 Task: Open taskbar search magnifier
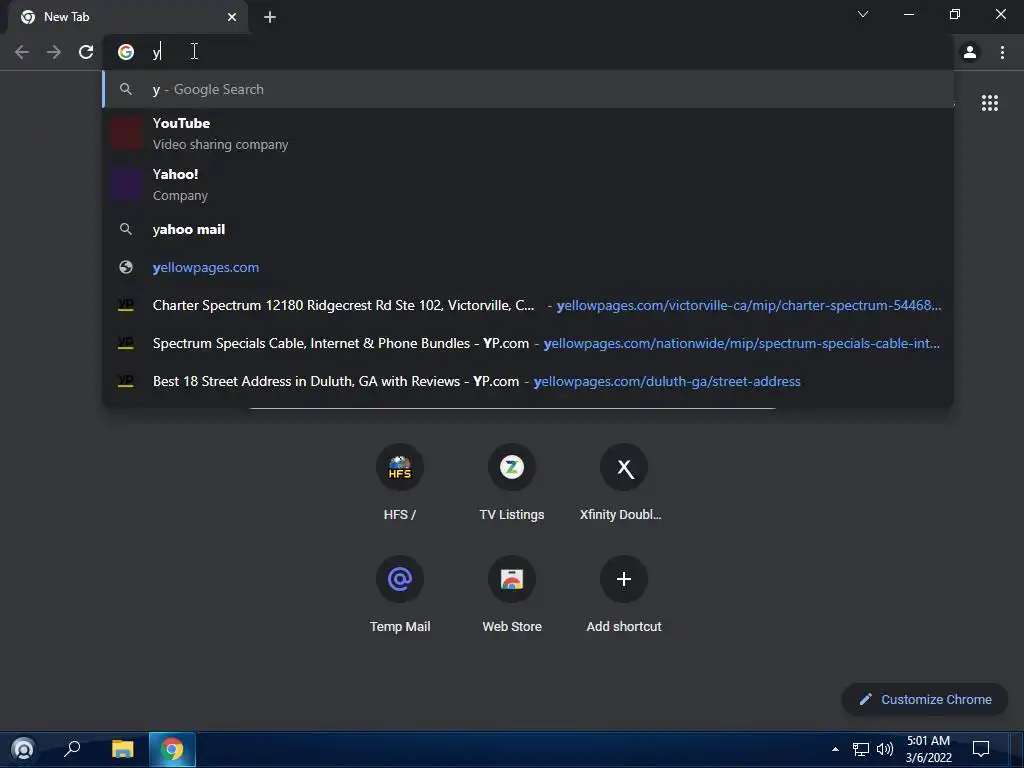coord(72,749)
